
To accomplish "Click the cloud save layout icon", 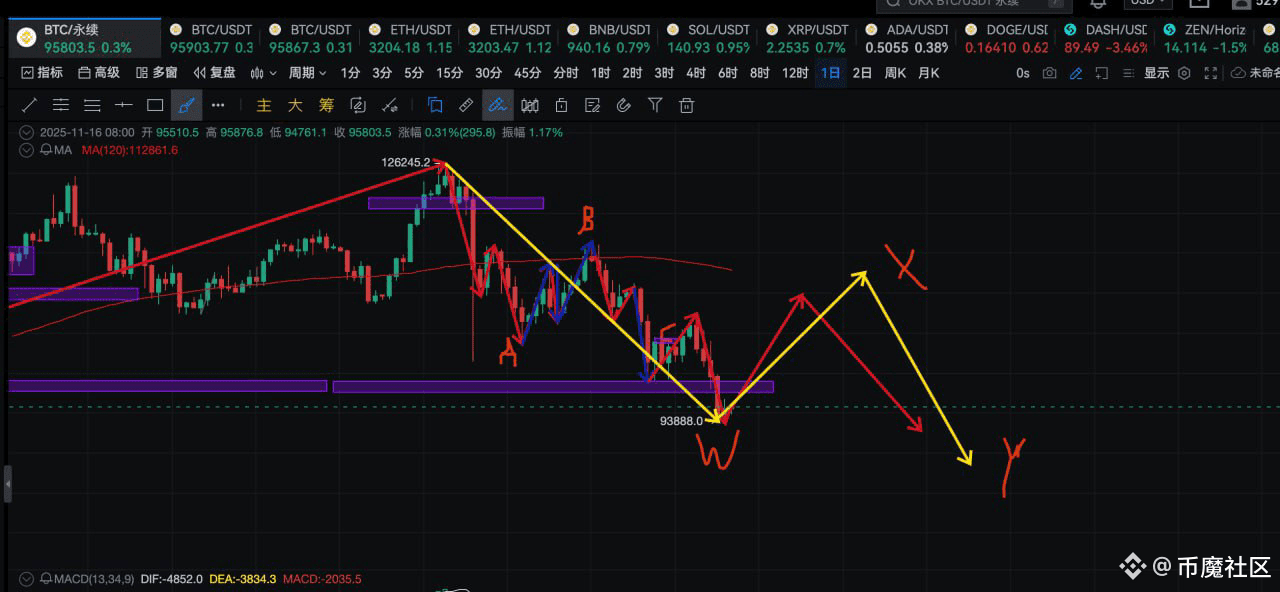I will click(1238, 72).
